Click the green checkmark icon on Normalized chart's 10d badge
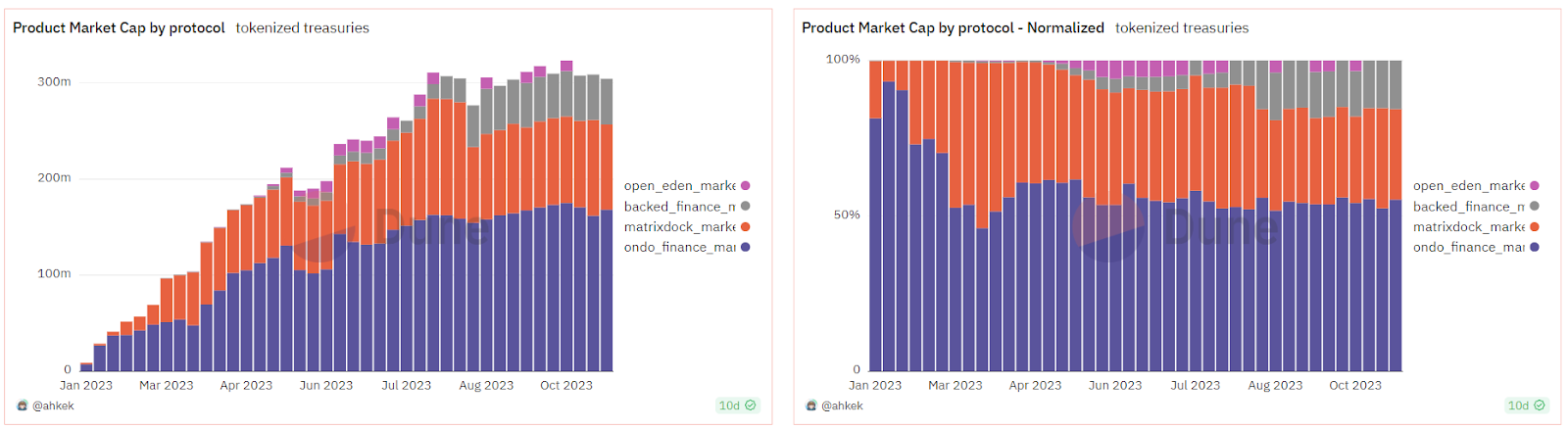1568x429 pixels. pyautogui.click(x=1540, y=405)
